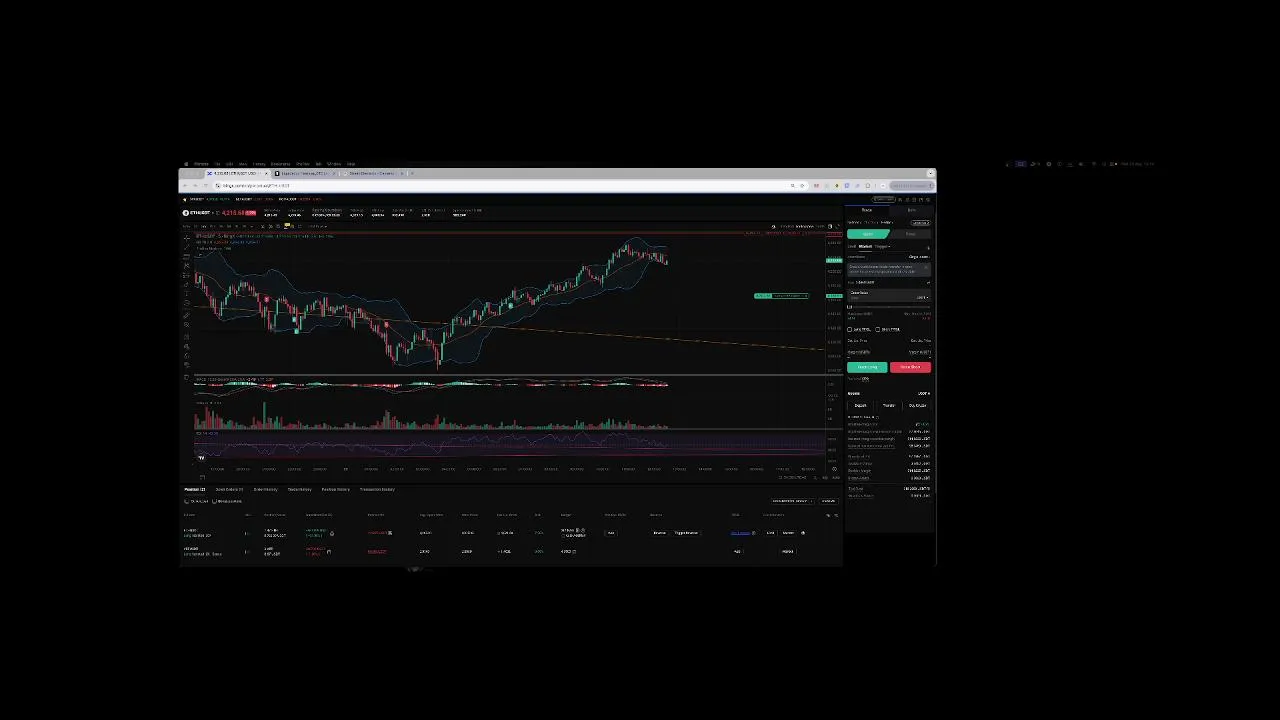Enable the Long TP/SL checkbox

pos(849,329)
